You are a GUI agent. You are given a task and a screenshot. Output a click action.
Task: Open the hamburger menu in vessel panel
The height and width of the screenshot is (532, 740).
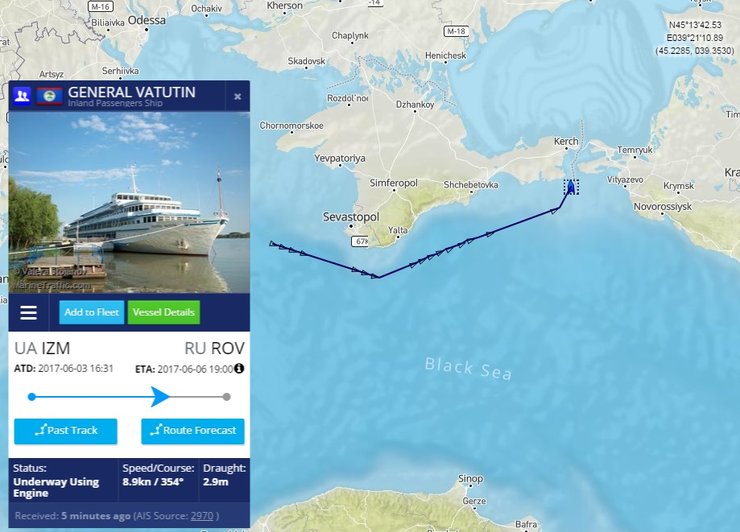point(28,312)
